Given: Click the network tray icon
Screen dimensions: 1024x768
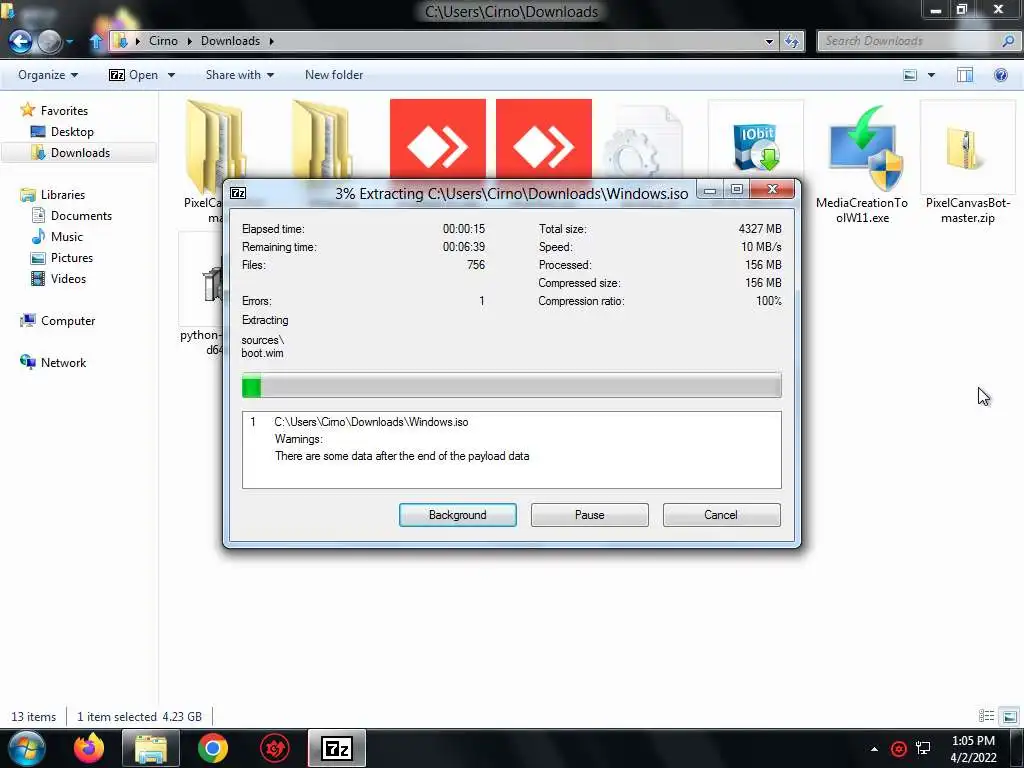Looking at the screenshot, I should 923,748.
